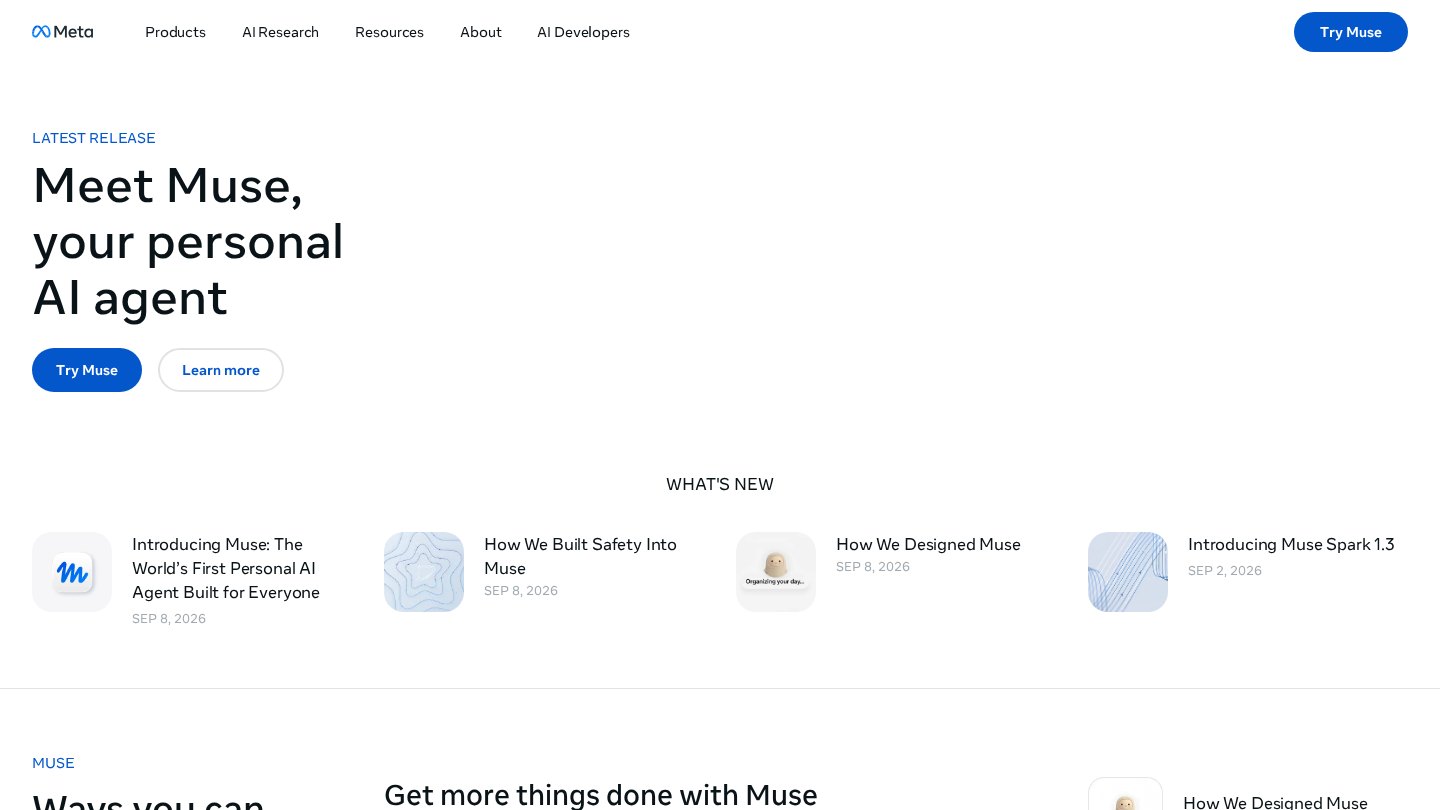Viewport: 1440px width, 810px height.
Task: Open the blue wave lines thumbnail
Action: [1128, 572]
